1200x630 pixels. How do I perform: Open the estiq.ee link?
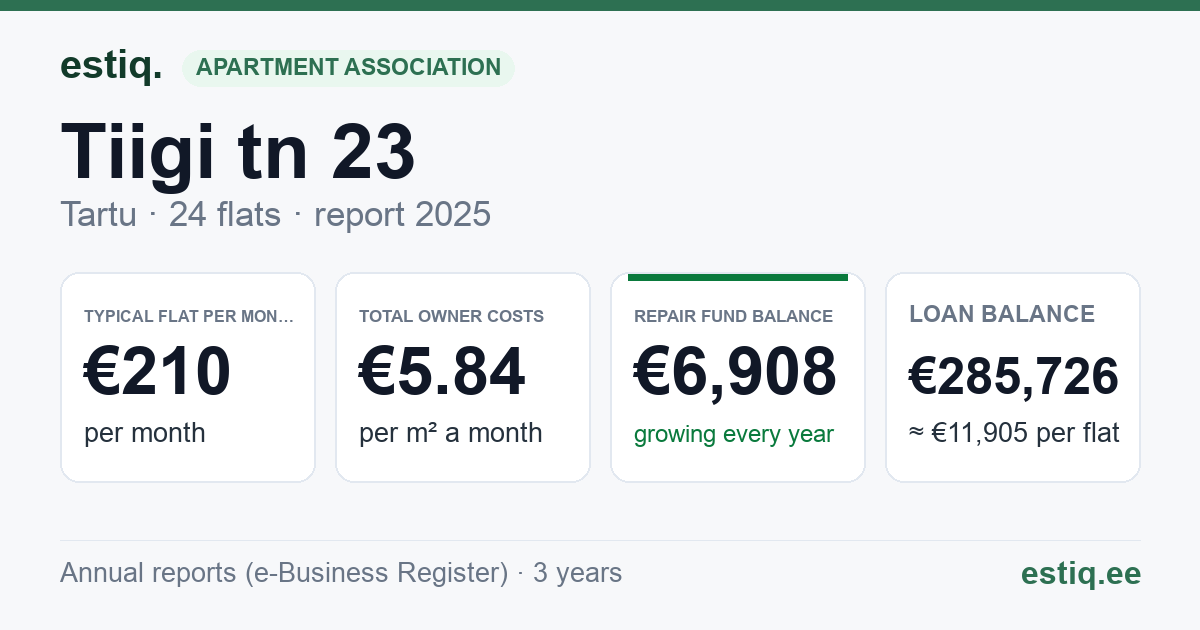pos(1081,573)
